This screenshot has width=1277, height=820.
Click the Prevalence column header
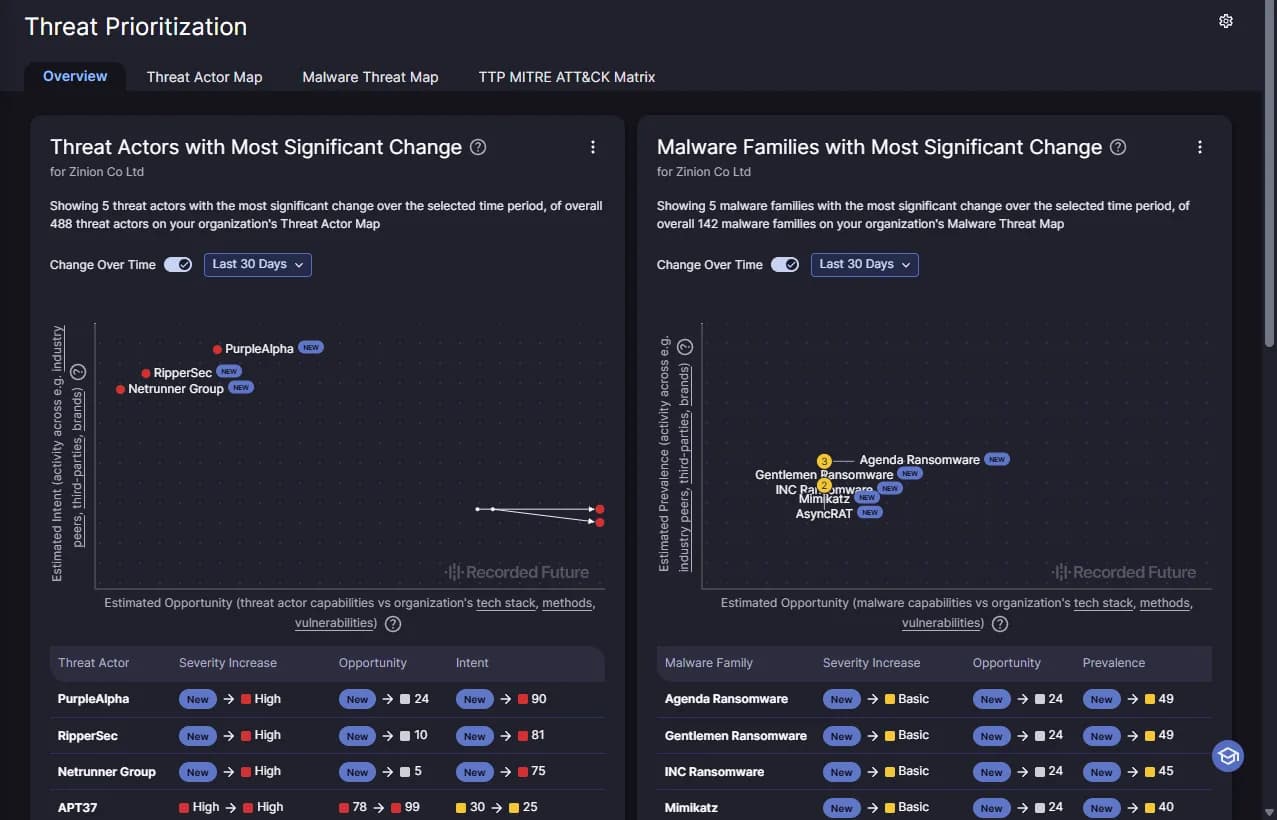pyautogui.click(x=1114, y=663)
